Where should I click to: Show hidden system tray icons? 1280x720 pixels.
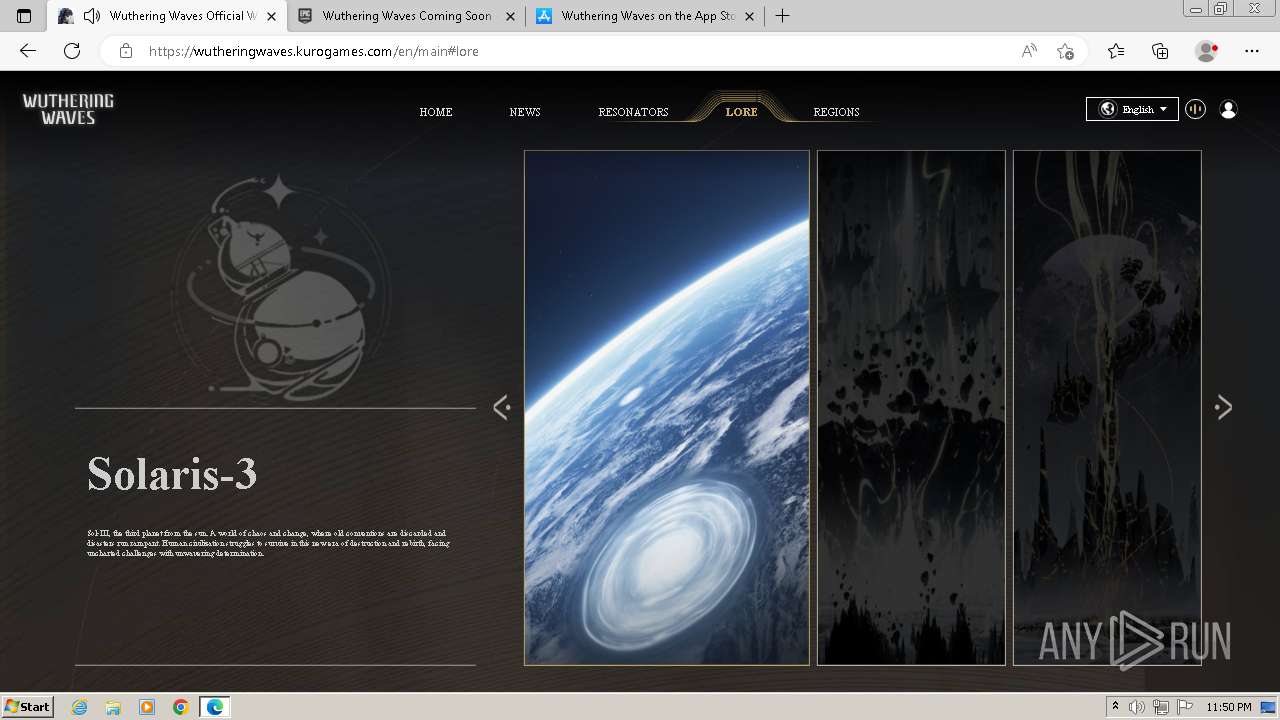click(x=1115, y=707)
